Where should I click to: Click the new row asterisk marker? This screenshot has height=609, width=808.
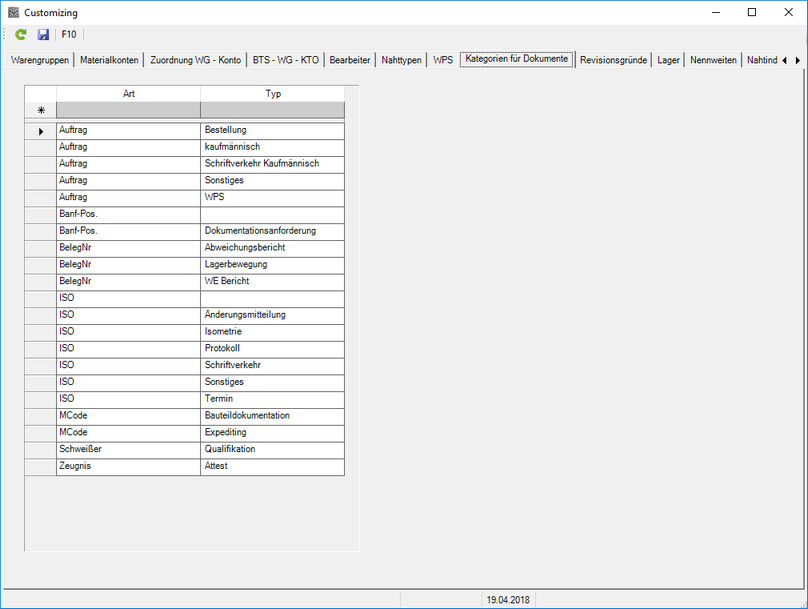40,110
